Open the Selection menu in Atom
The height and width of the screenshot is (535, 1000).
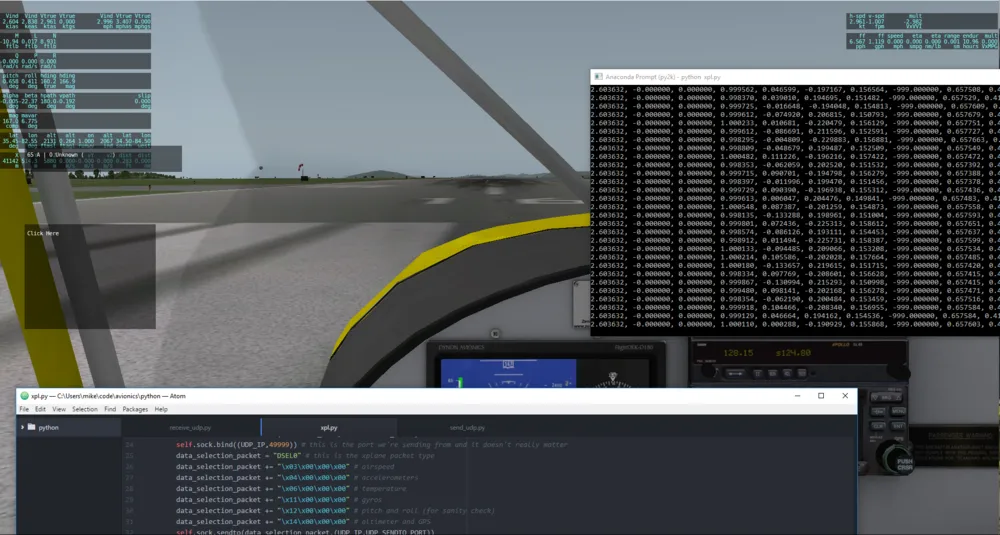click(x=85, y=409)
